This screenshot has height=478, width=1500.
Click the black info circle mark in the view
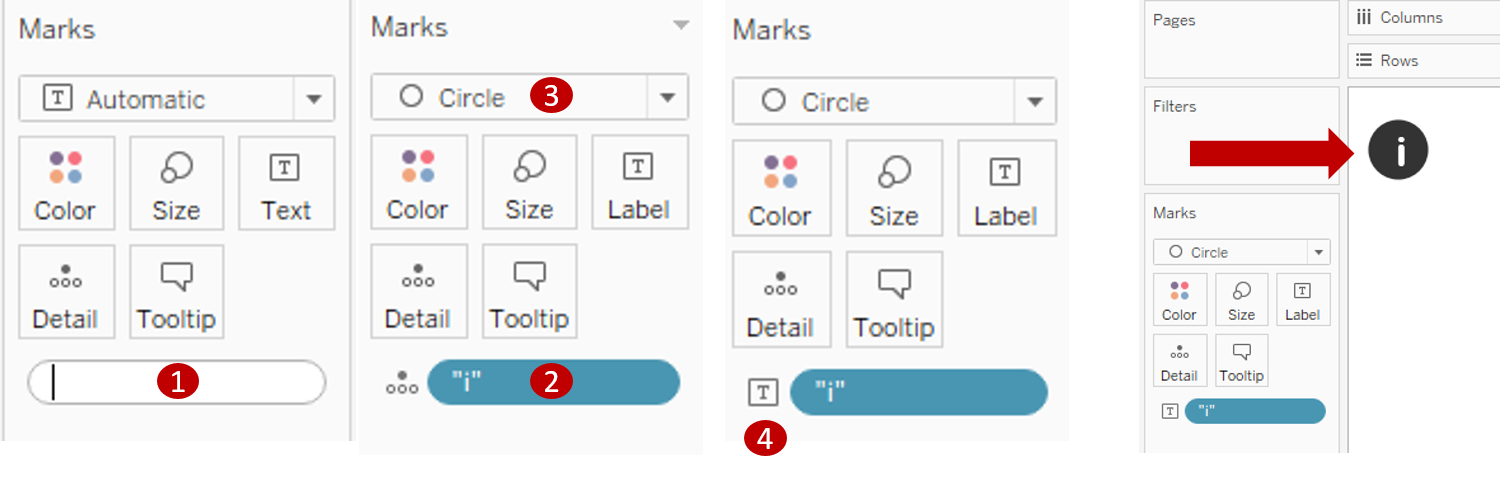pos(1398,150)
